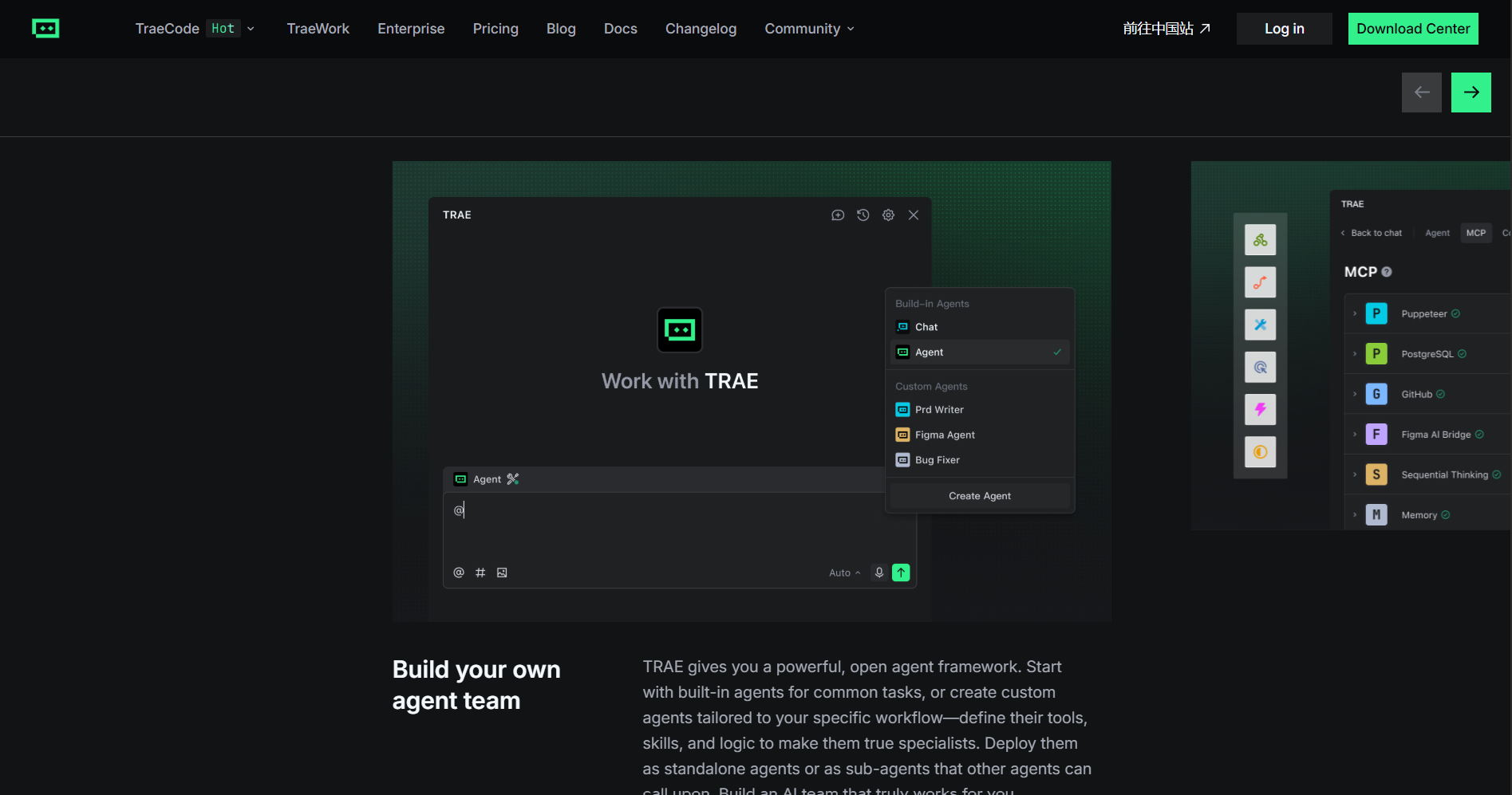Click the new chat icon in TRAE panel
1512x795 pixels.
tap(838, 215)
